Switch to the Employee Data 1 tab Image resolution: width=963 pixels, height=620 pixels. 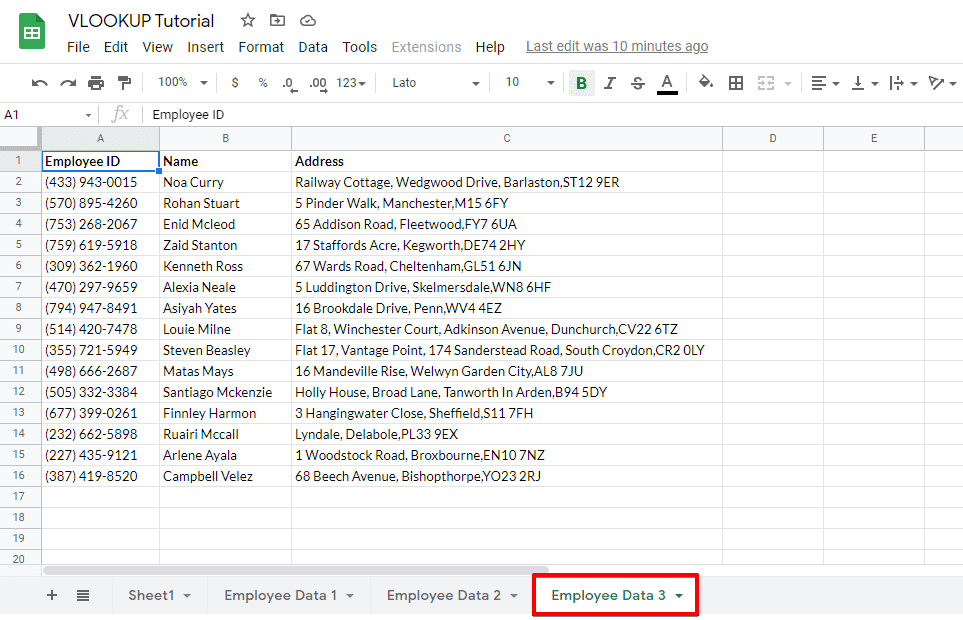[x=282, y=595]
